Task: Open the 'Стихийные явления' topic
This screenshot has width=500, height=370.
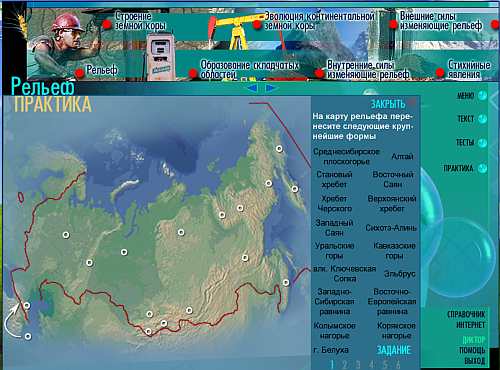Action: [469, 70]
